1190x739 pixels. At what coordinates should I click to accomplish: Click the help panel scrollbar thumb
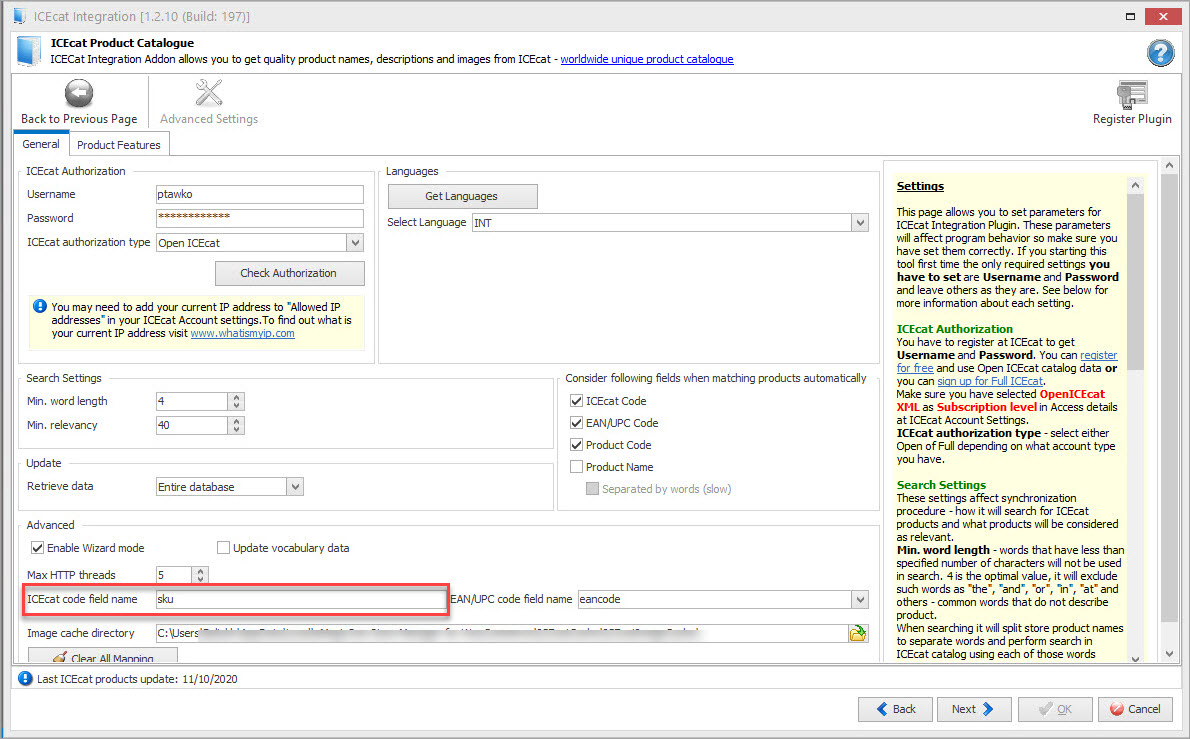coord(1135,282)
